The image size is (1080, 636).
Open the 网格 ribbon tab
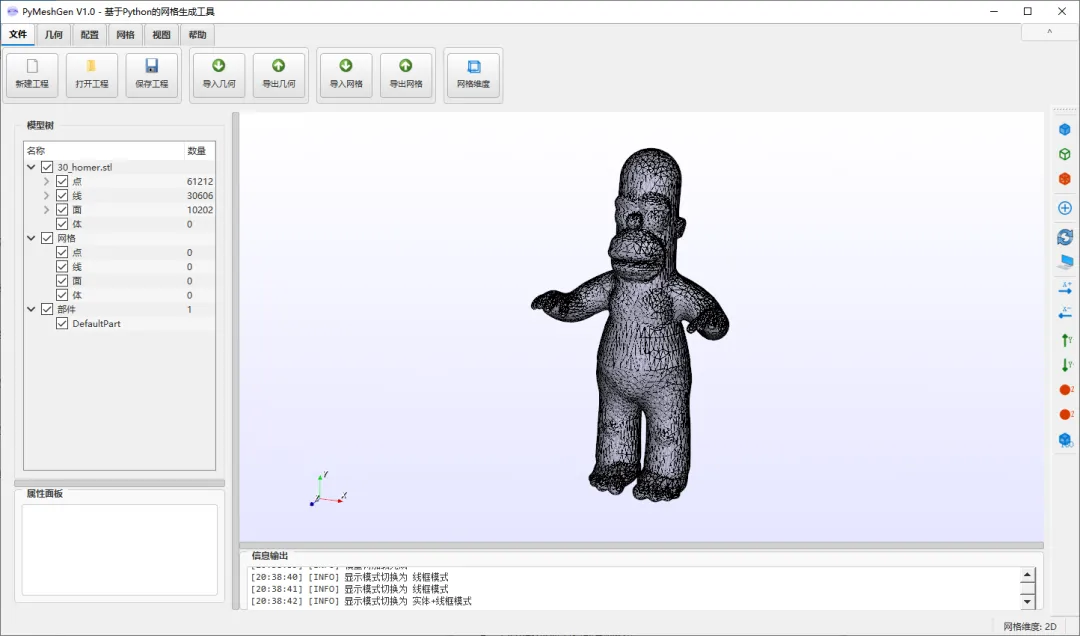coord(125,34)
